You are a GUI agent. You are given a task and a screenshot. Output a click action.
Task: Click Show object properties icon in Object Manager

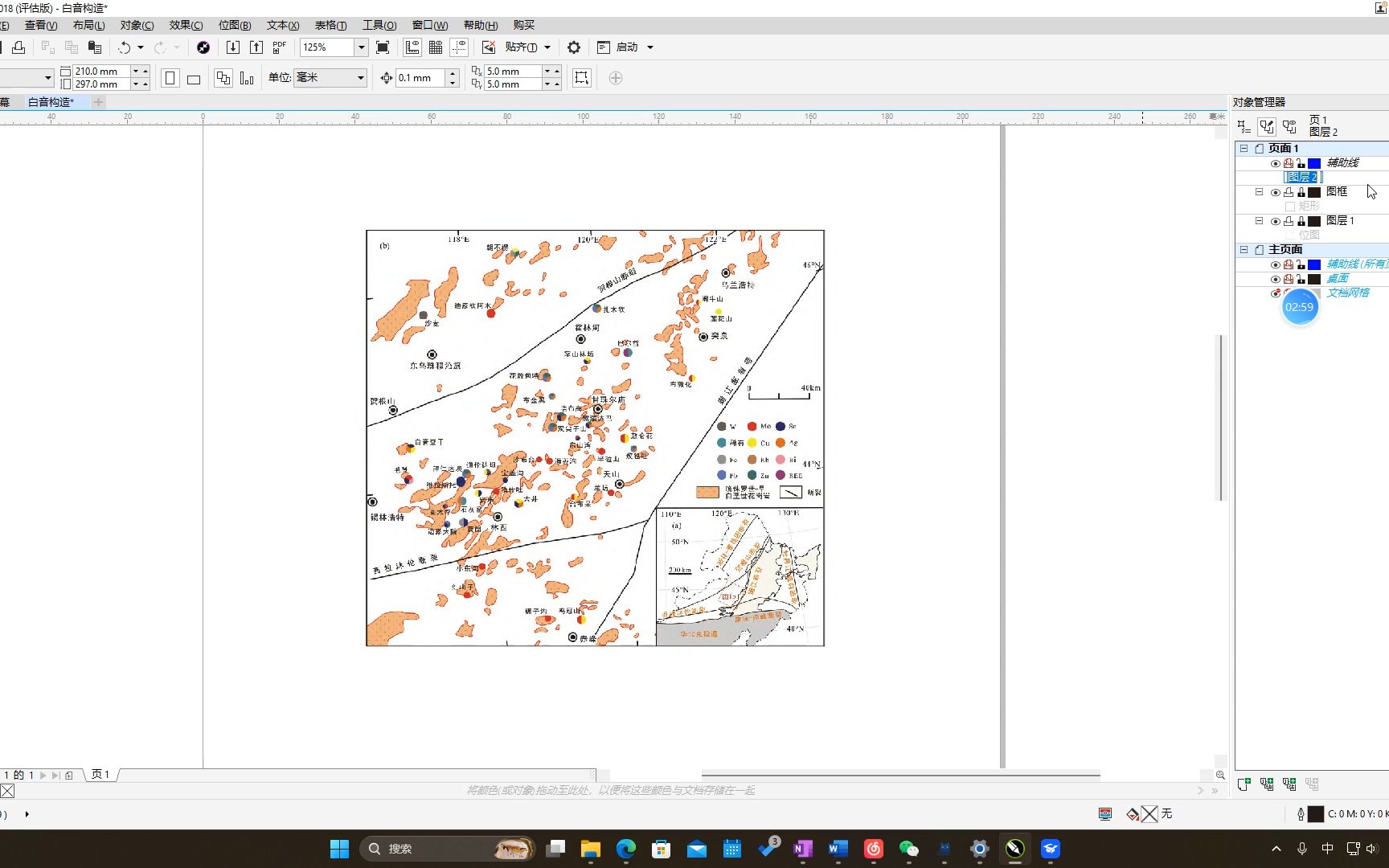[1244, 127]
